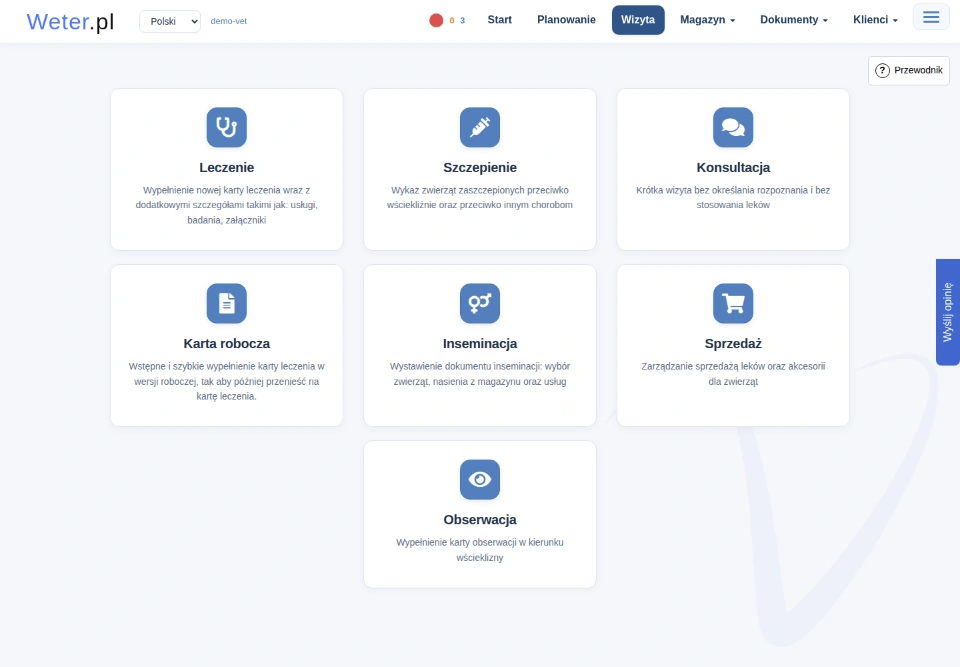Expand the Klienci dropdown menu
The image size is (960, 667).
pyautogui.click(x=876, y=20)
